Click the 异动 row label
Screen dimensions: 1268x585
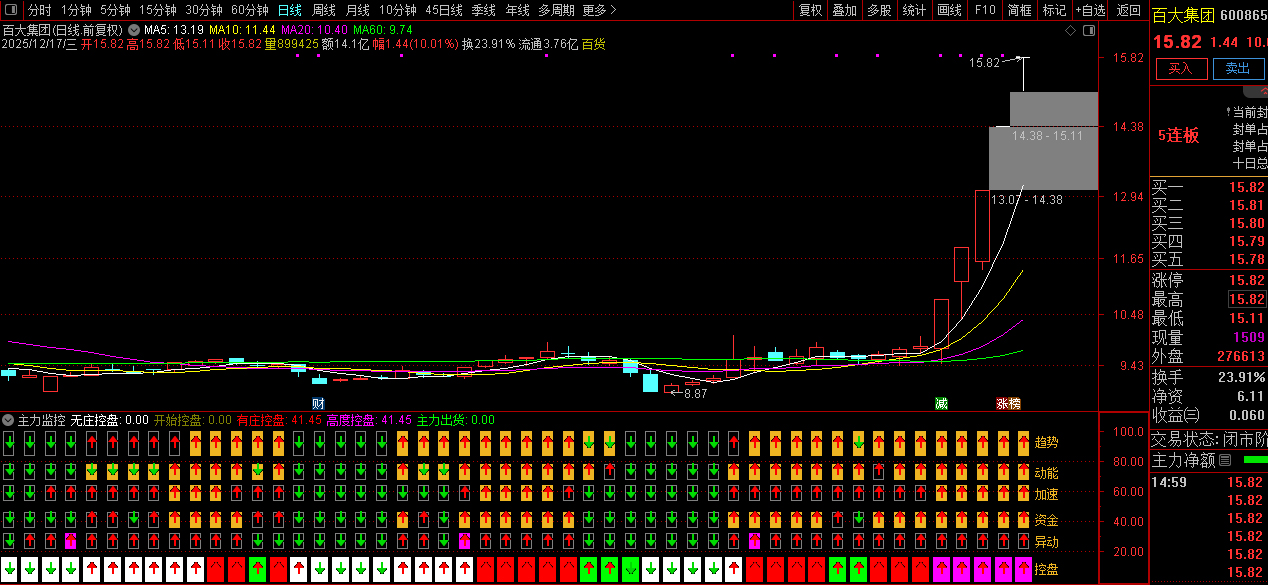click(1046, 542)
